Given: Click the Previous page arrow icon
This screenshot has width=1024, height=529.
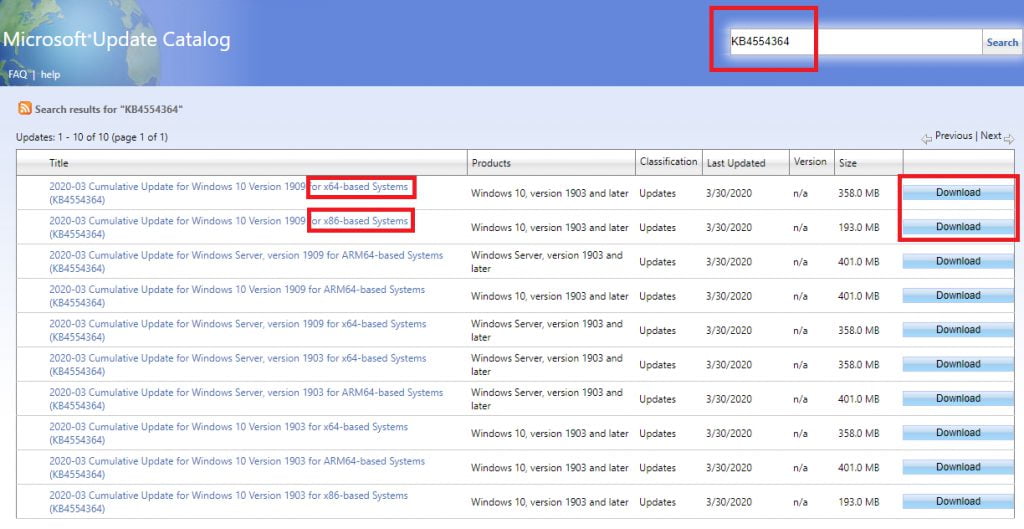Looking at the screenshot, I should pyautogui.click(x=926, y=138).
